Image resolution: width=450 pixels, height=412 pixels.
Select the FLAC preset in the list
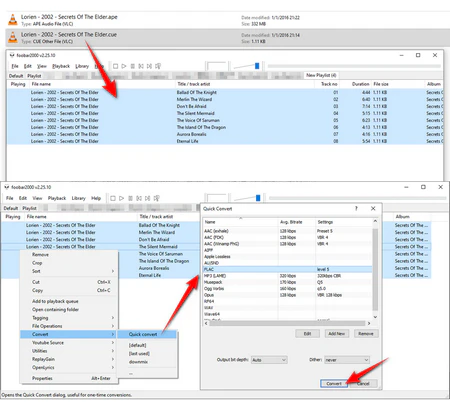pos(288,269)
